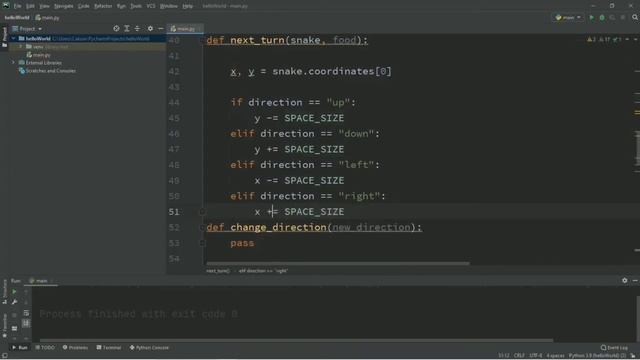Collapse the helloWorld project root

click(x=13, y=38)
